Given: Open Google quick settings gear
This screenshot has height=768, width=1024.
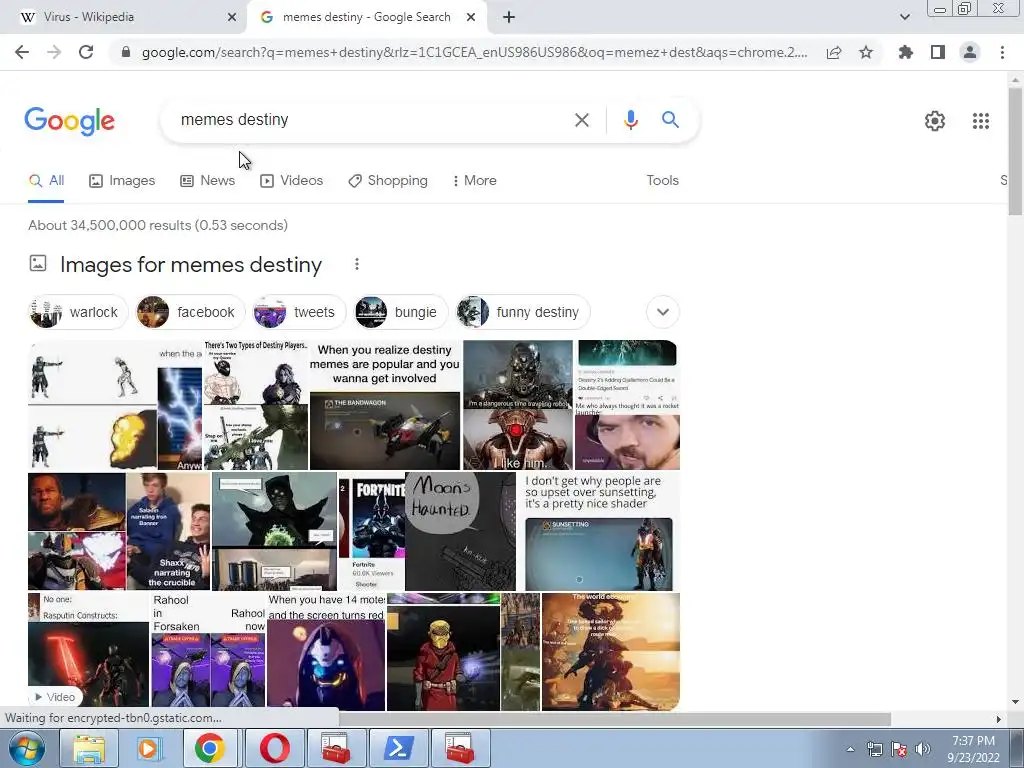Looking at the screenshot, I should coord(935,121).
